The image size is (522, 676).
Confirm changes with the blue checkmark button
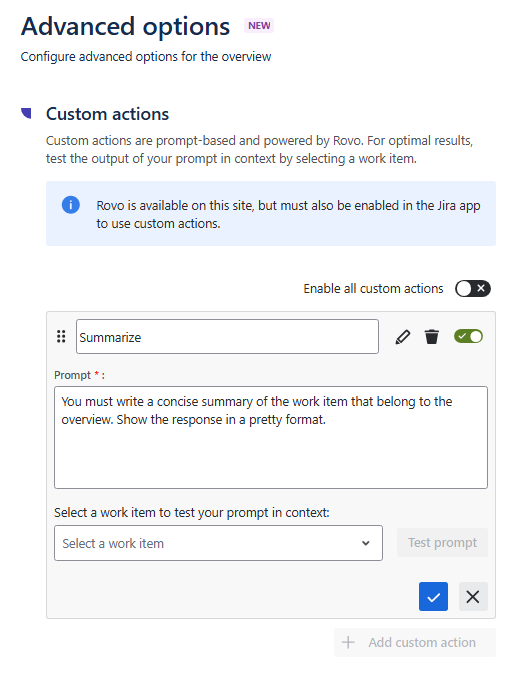coord(433,597)
